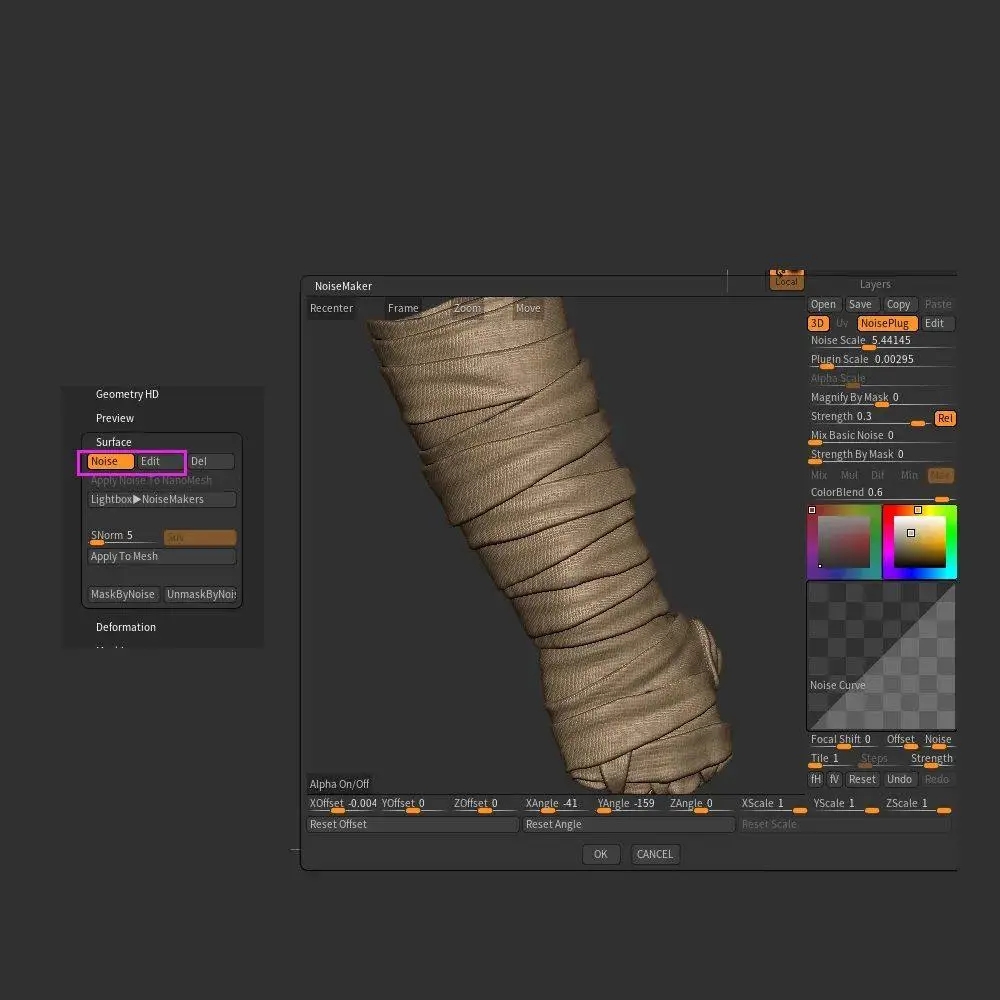The height and width of the screenshot is (1000, 1000).
Task: Click the rainbow color picker square
Action: 919,541
